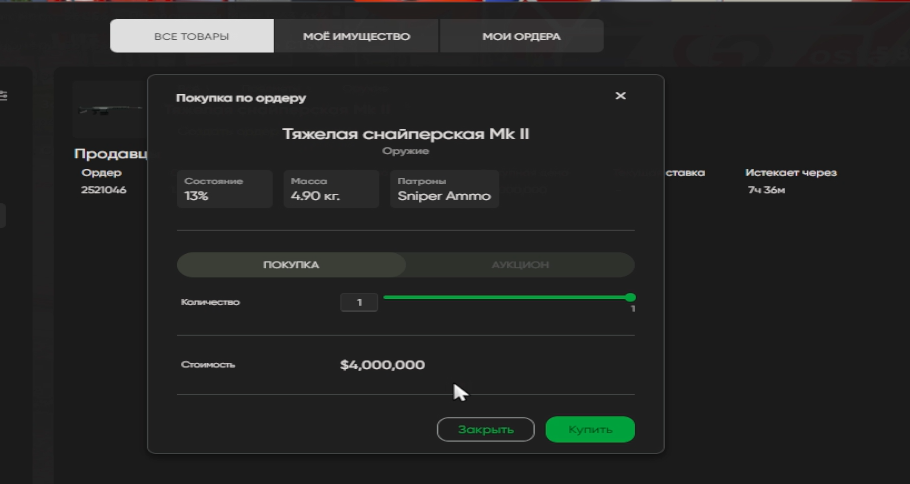Viewport: 910px width, 484px height.
Task: Click the Масса 4.90 кг. tile
Action: (x=331, y=189)
